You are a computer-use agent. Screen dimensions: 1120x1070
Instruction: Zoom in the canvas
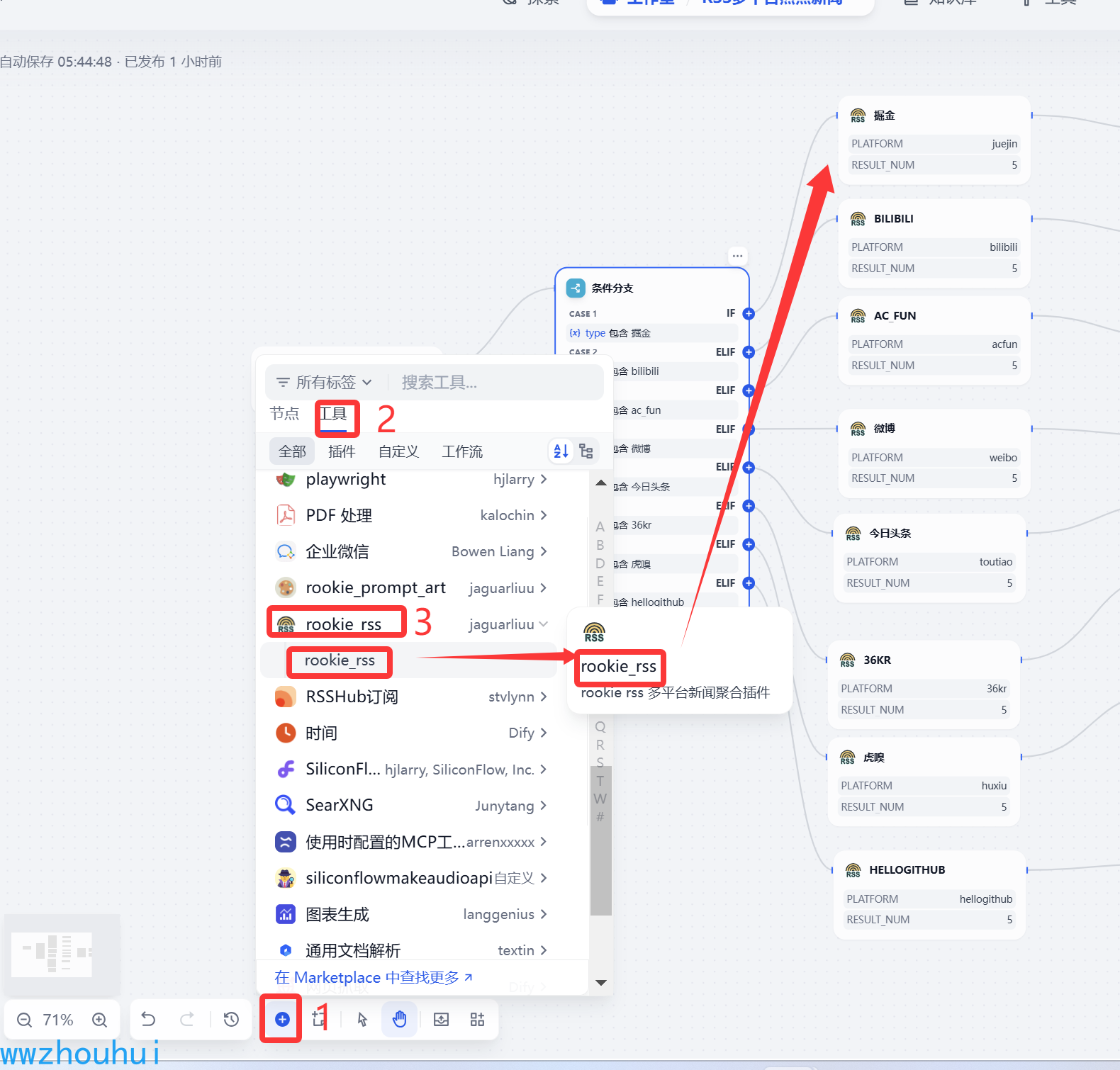tap(100, 1020)
